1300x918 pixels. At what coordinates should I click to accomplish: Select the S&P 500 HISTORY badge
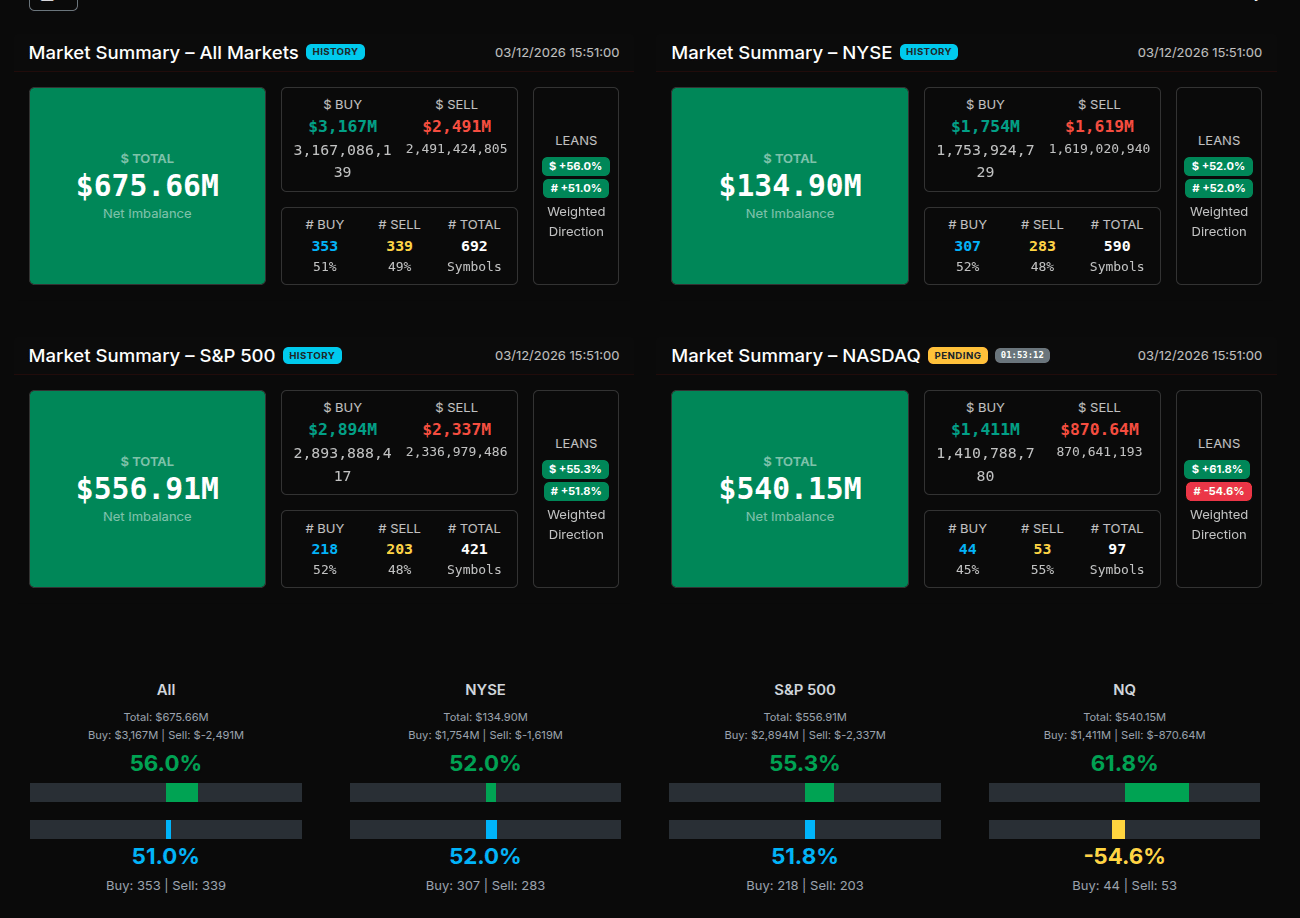pos(312,355)
